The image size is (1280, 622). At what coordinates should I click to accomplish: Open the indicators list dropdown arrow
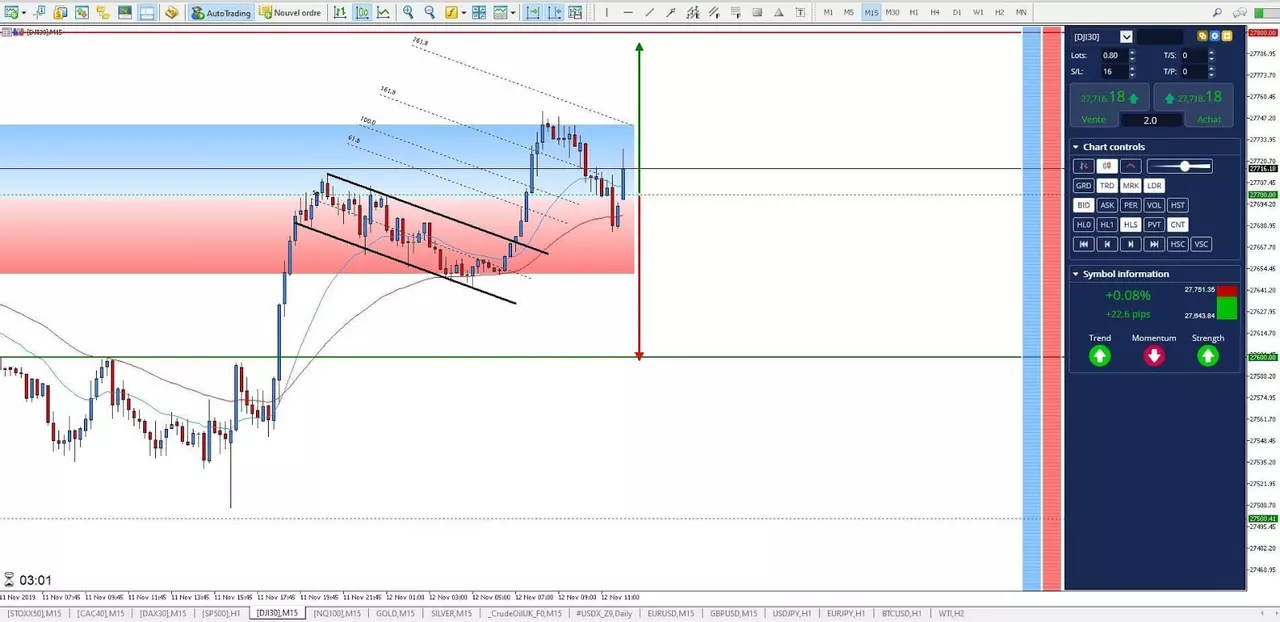tap(464, 13)
